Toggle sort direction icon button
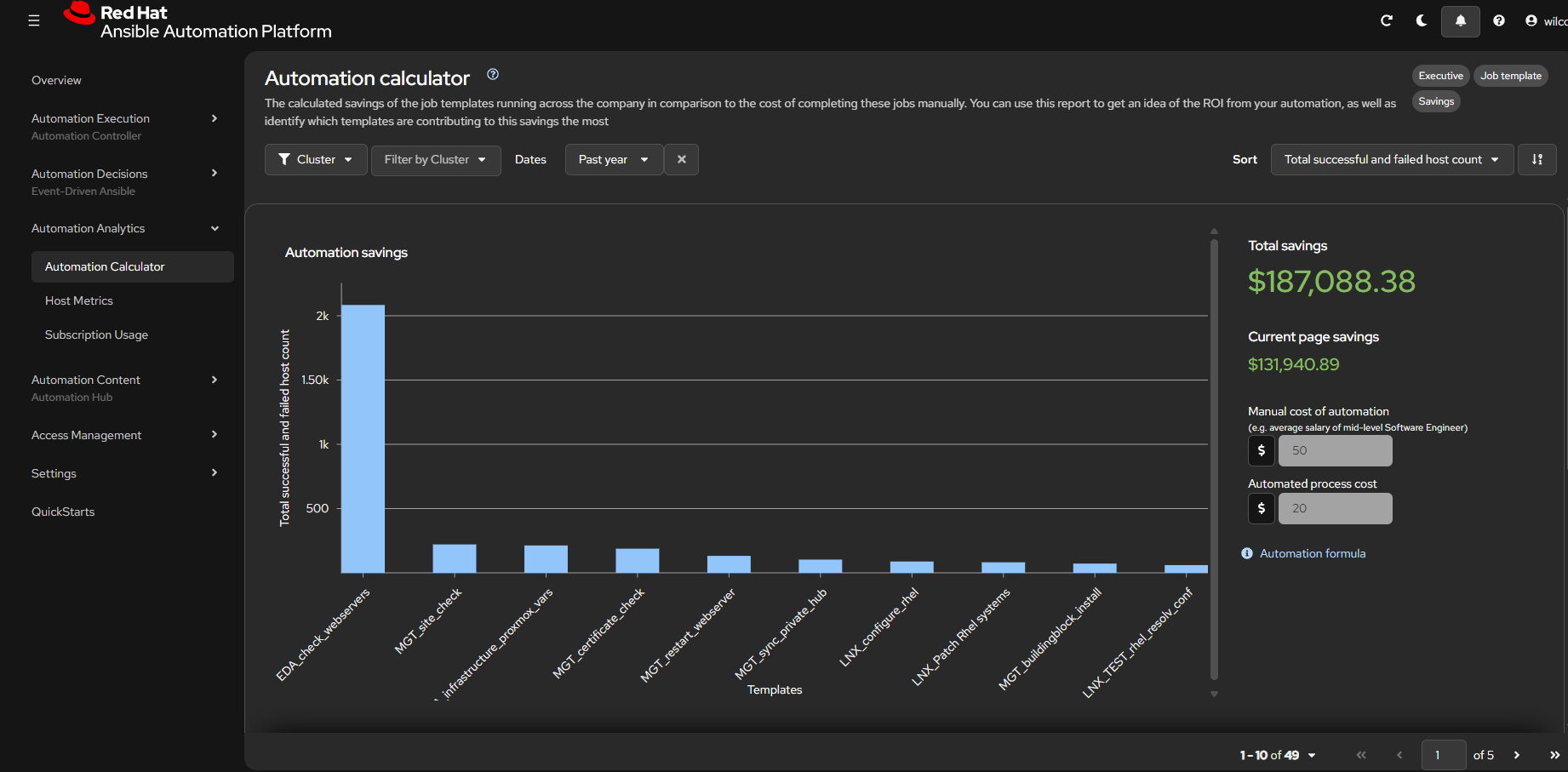 1537,159
